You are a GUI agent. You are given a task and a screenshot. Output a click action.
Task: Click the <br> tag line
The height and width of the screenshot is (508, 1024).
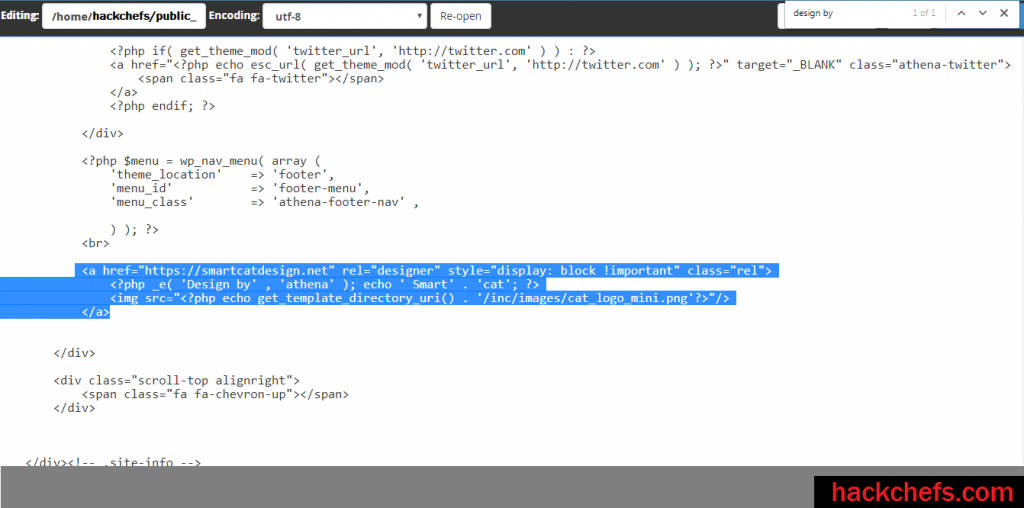(x=95, y=244)
